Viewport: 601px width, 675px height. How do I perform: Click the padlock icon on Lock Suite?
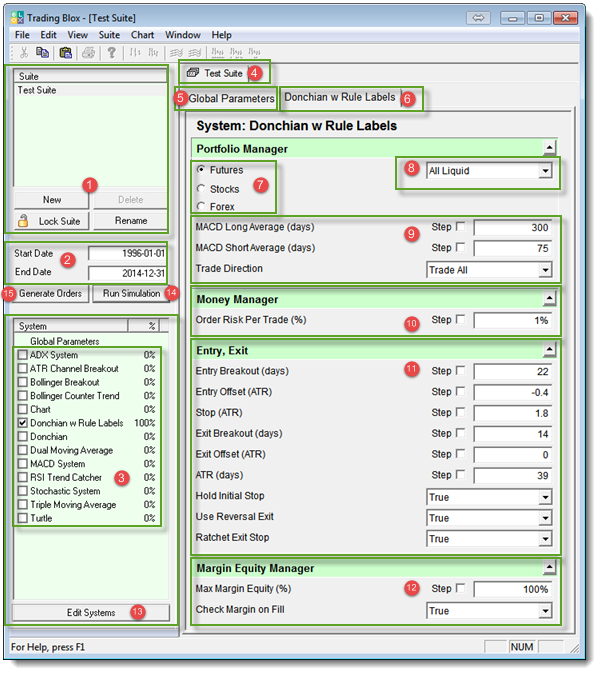[23, 221]
